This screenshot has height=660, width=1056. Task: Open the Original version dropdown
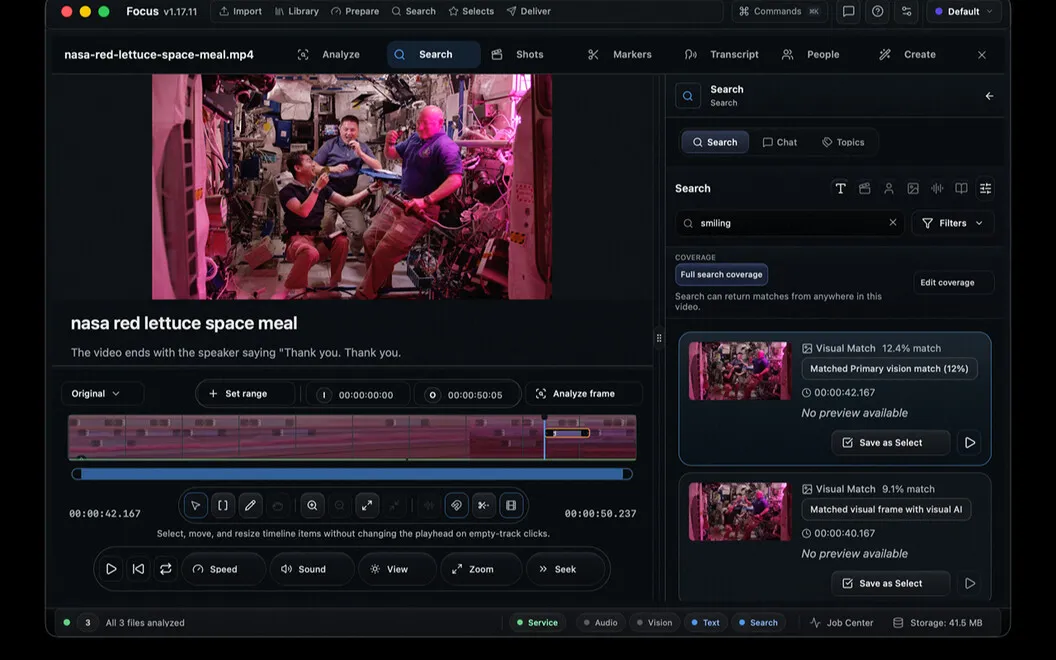101,393
